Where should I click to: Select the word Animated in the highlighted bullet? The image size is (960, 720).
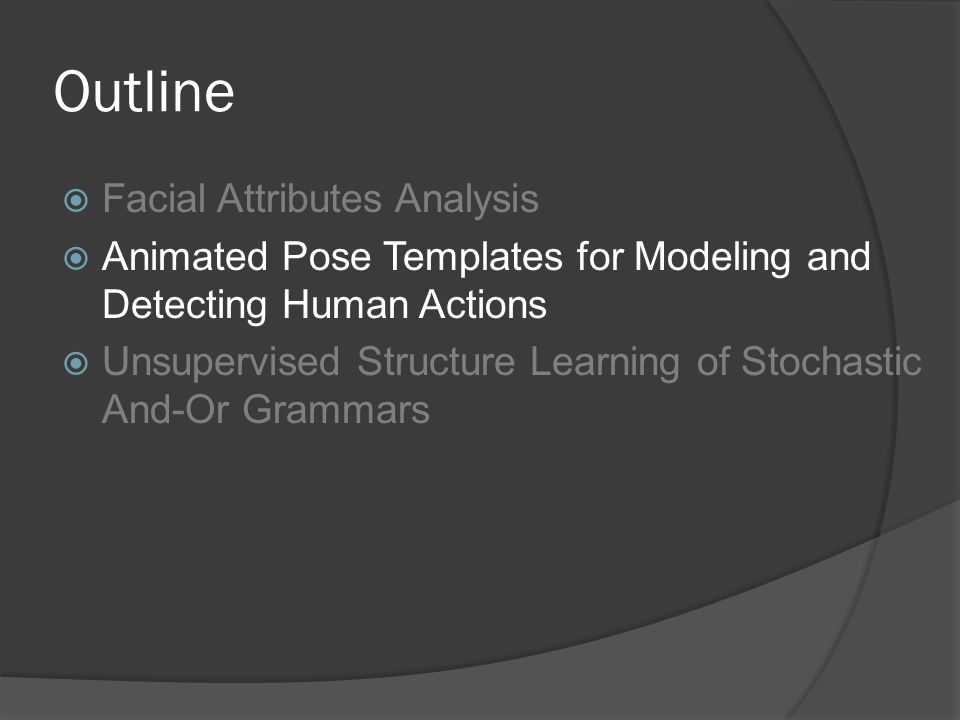pos(185,256)
